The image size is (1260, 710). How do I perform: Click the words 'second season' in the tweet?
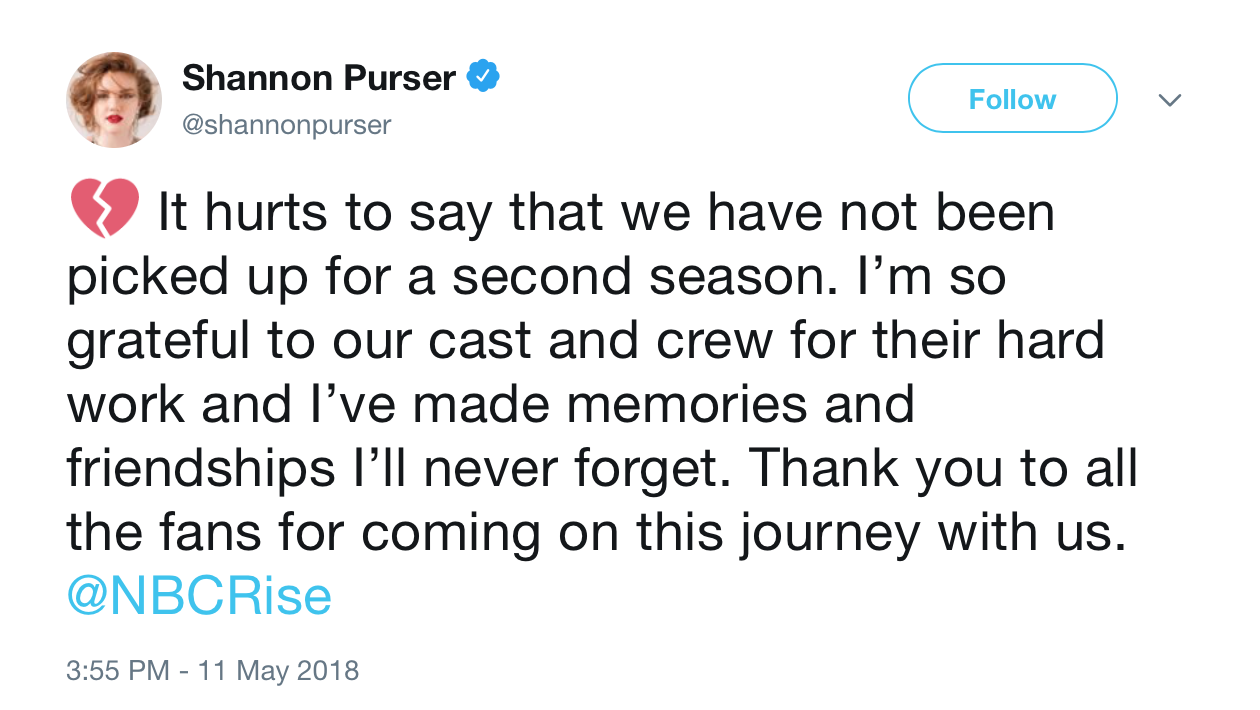tap(640, 278)
